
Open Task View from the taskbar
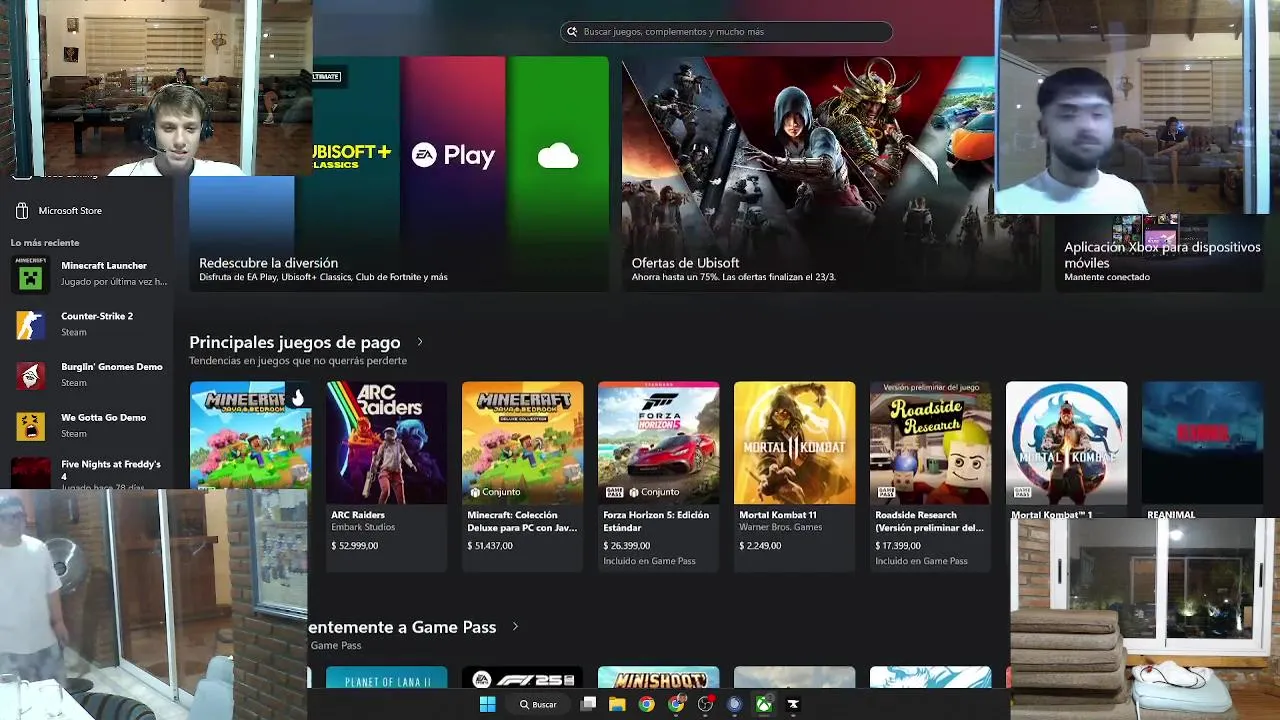coord(588,704)
